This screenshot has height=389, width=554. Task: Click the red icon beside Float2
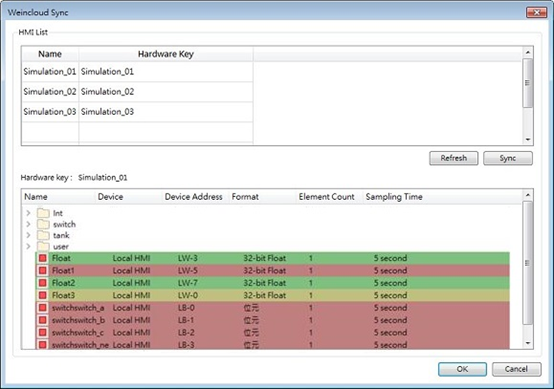tap(43, 283)
